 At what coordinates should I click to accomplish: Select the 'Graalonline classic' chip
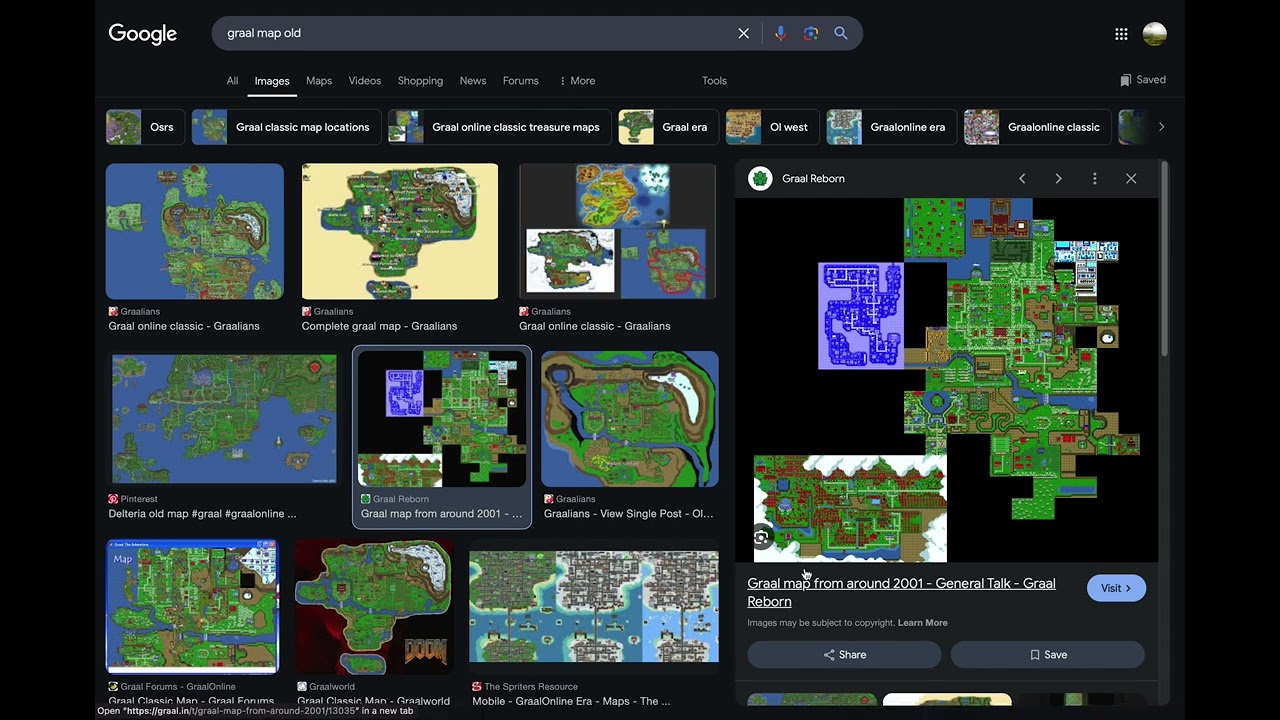1037,127
